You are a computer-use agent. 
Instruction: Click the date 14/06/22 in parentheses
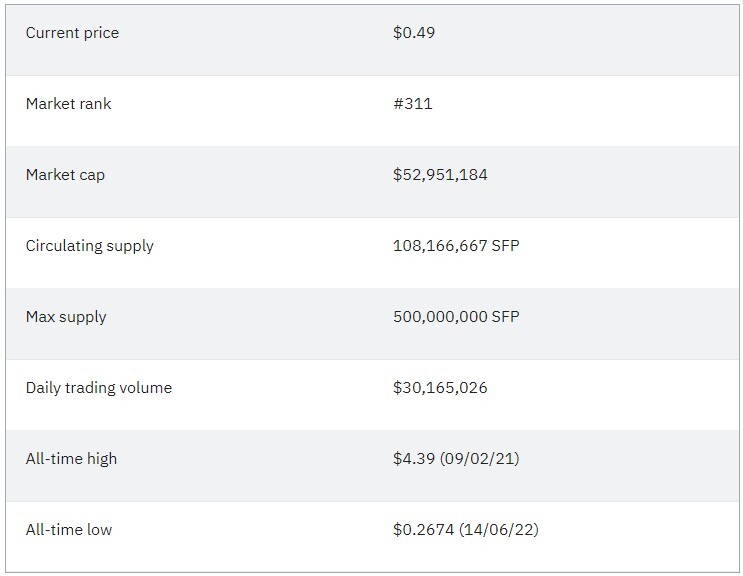[498, 530]
